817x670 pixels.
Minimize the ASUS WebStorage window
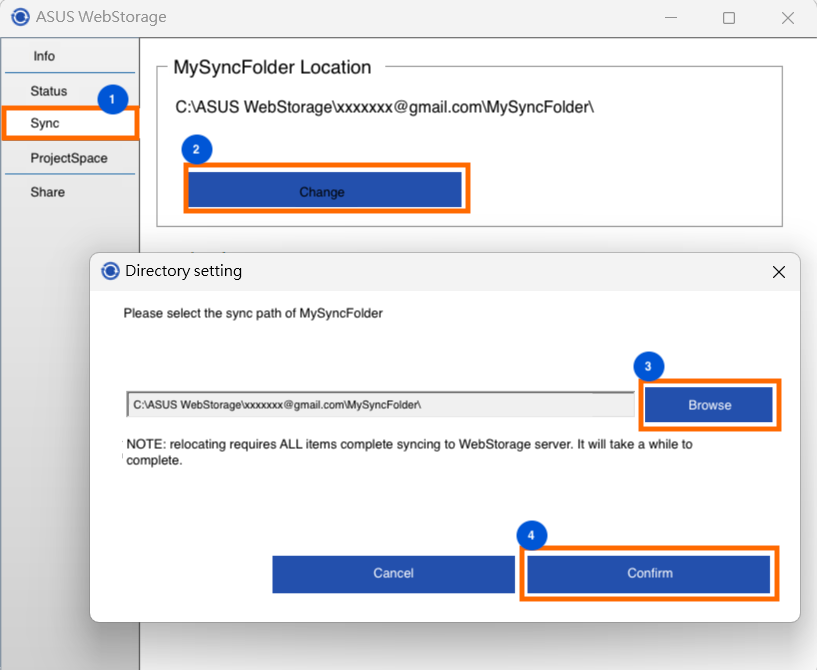pyautogui.click(x=671, y=18)
